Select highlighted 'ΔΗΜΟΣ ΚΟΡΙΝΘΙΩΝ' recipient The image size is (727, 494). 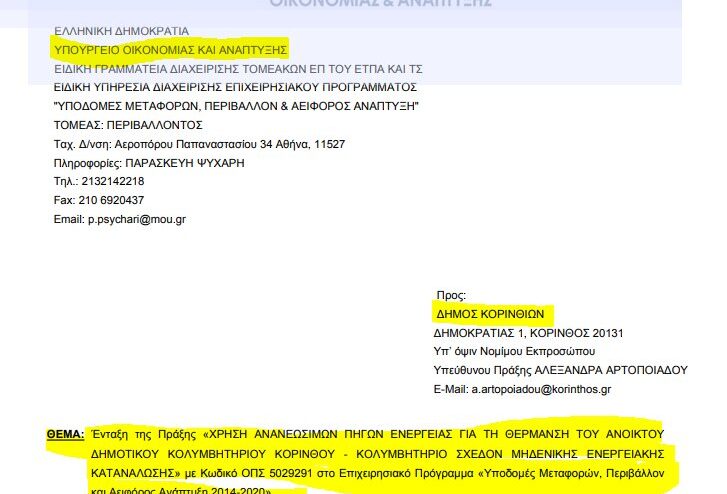coord(490,314)
